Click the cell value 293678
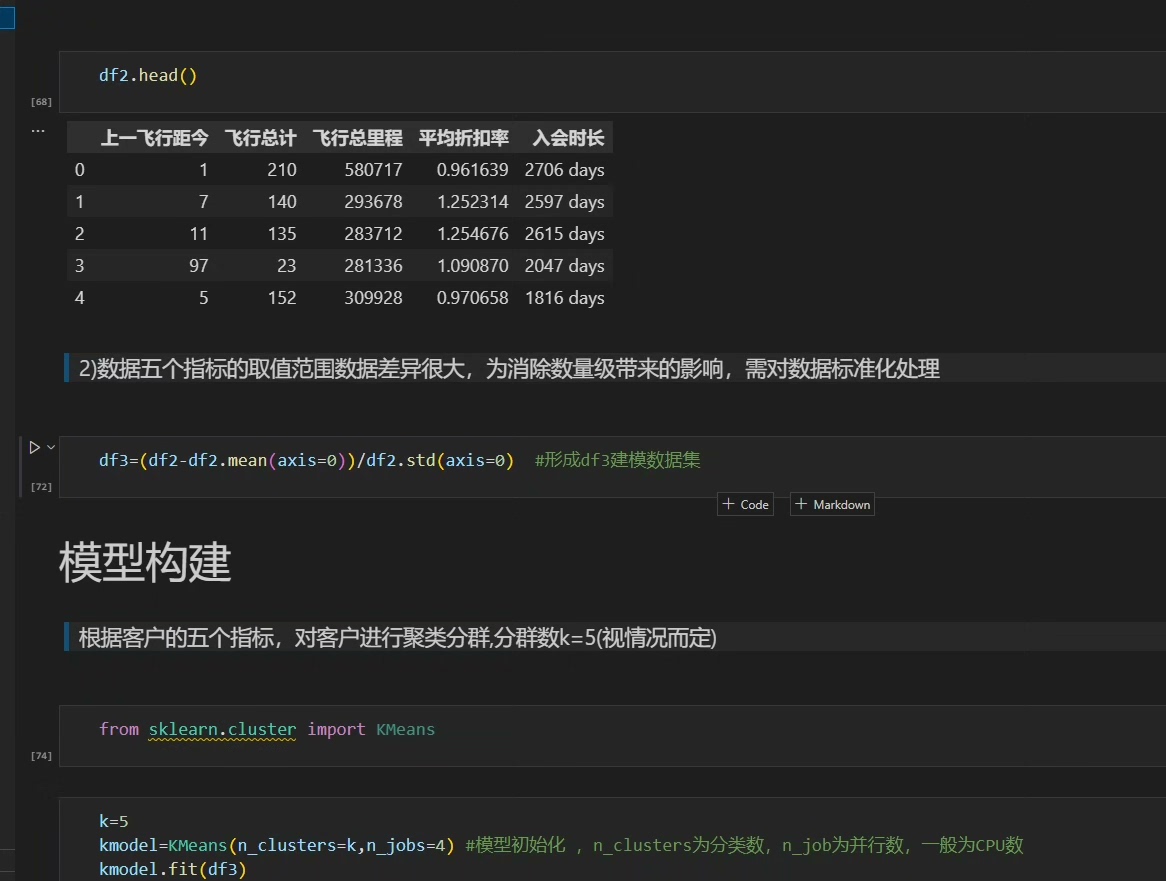1166x881 pixels. [x=373, y=202]
